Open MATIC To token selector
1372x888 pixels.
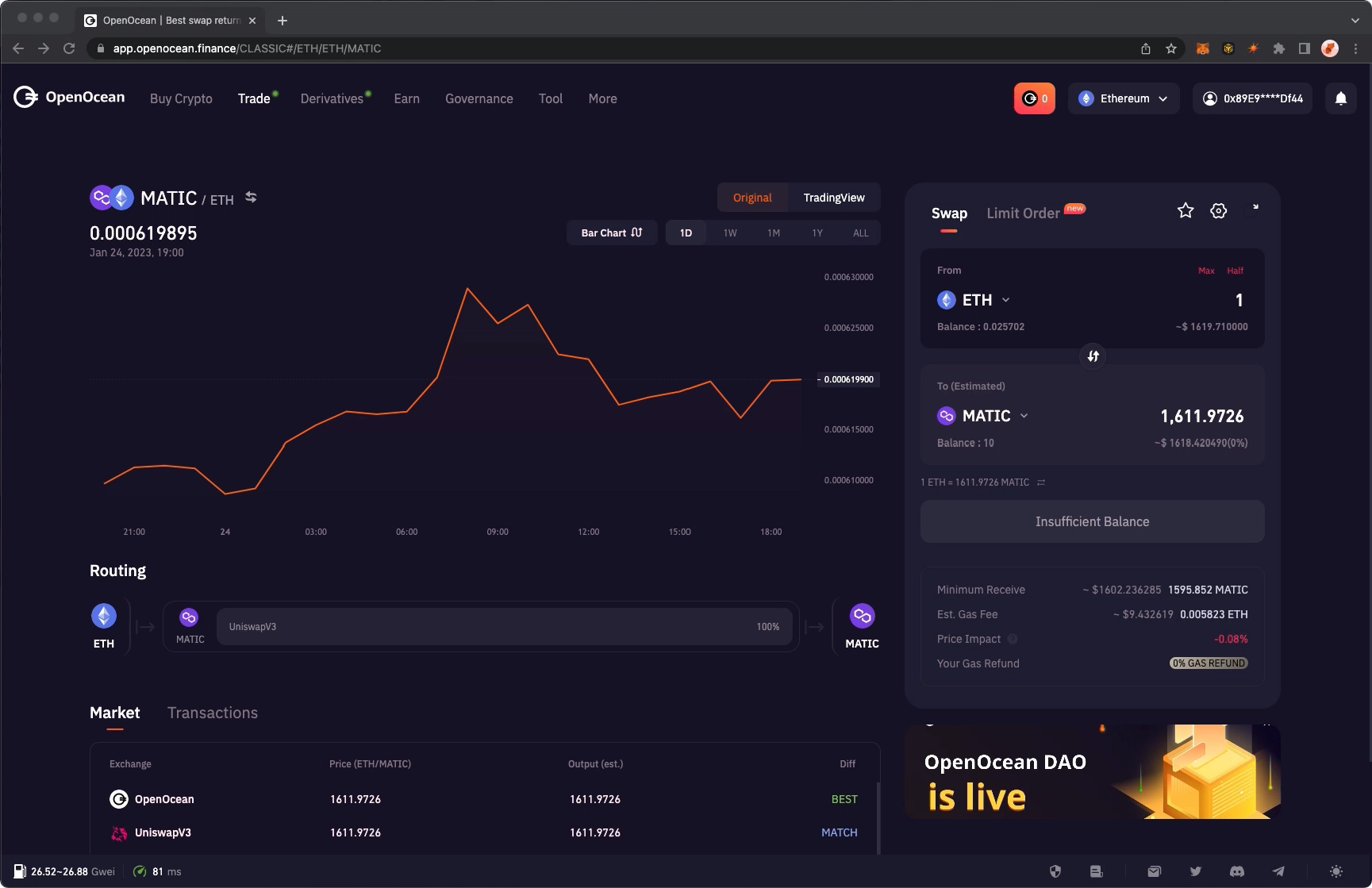coord(983,416)
